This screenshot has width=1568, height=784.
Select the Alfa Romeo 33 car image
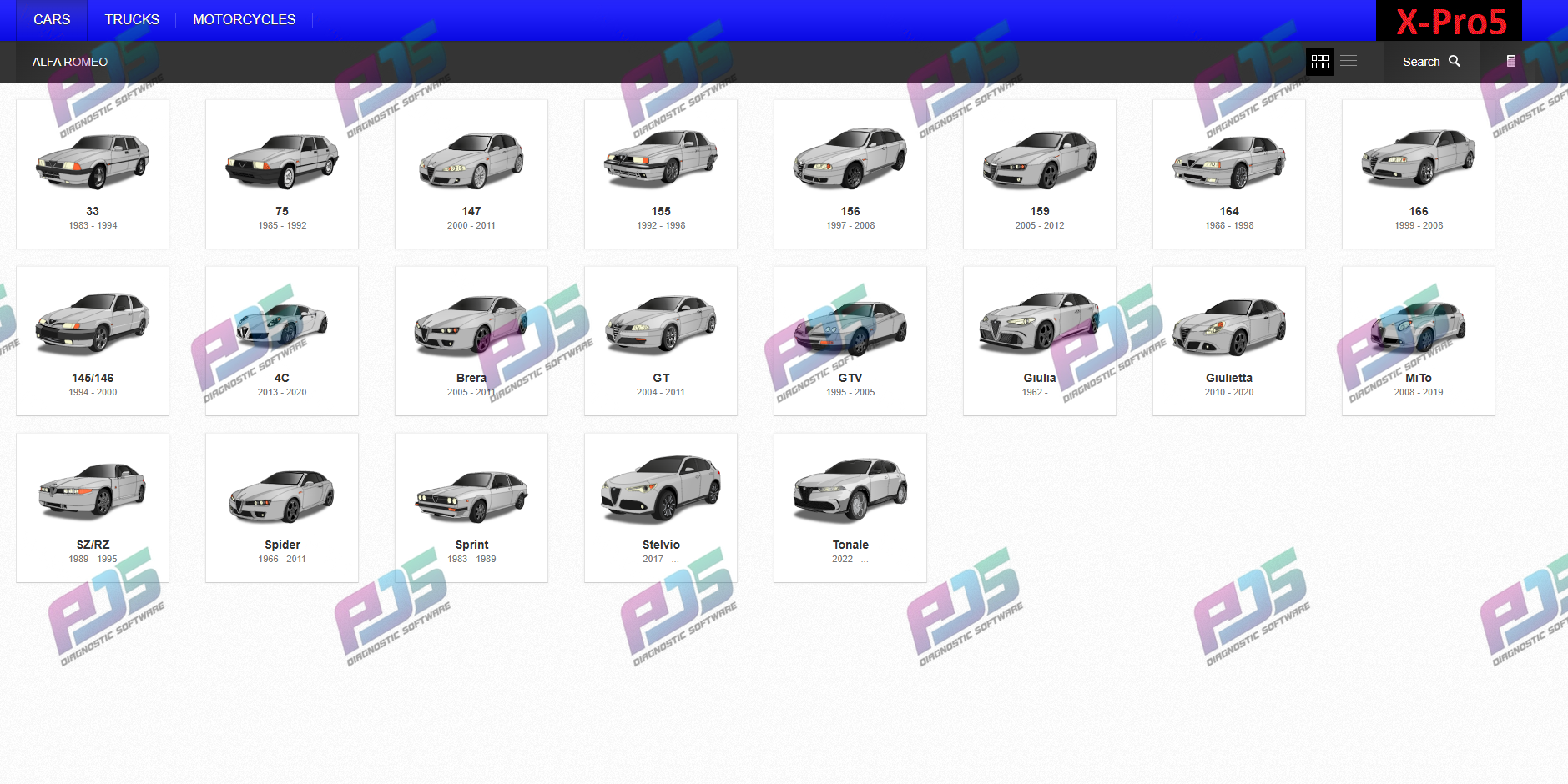coord(93,160)
